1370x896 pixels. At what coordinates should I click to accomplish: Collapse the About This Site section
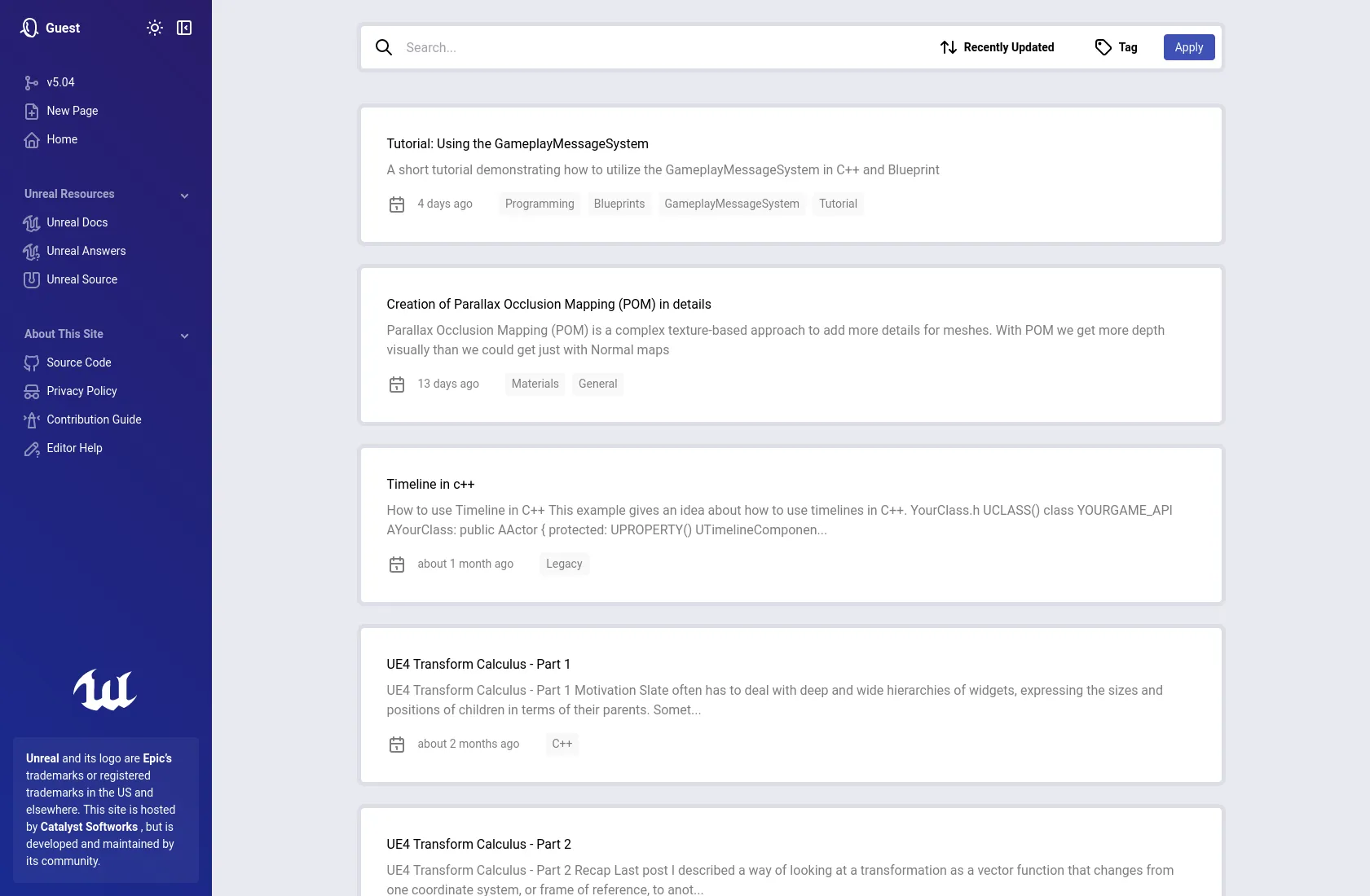pyautogui.click(x=184, y=336)
